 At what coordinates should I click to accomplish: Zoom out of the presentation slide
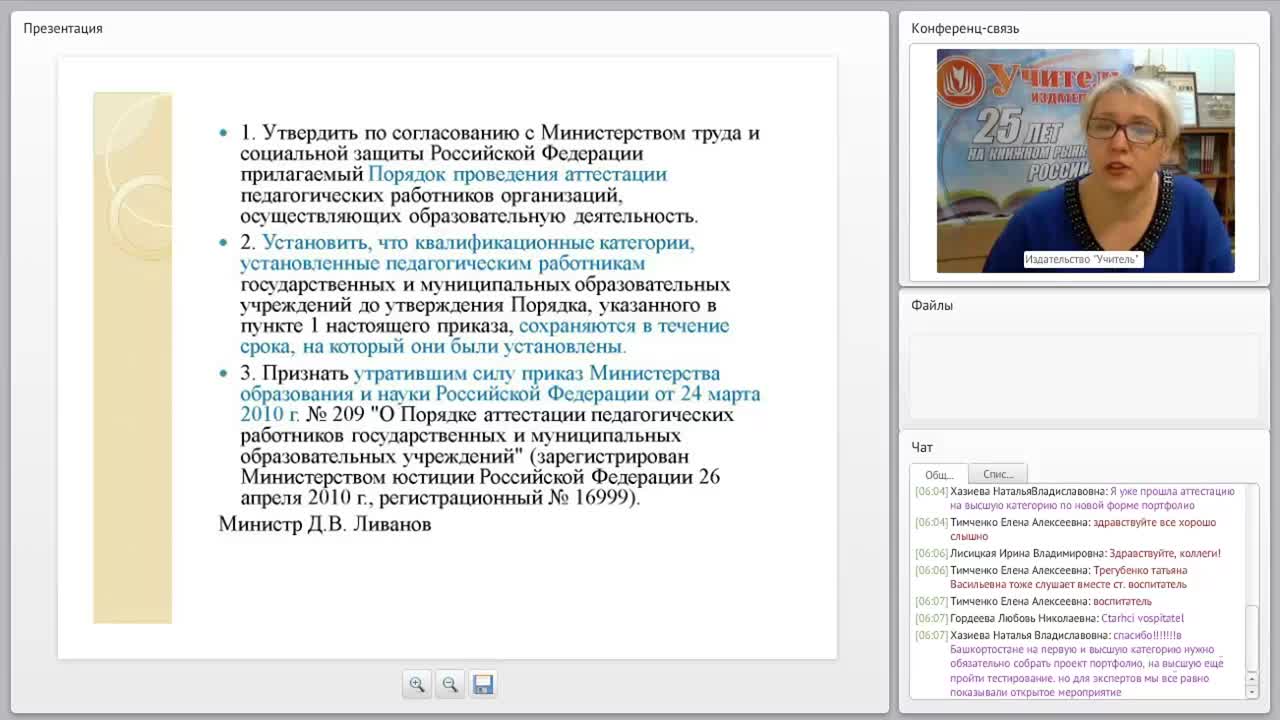click(x=450, y=684)
